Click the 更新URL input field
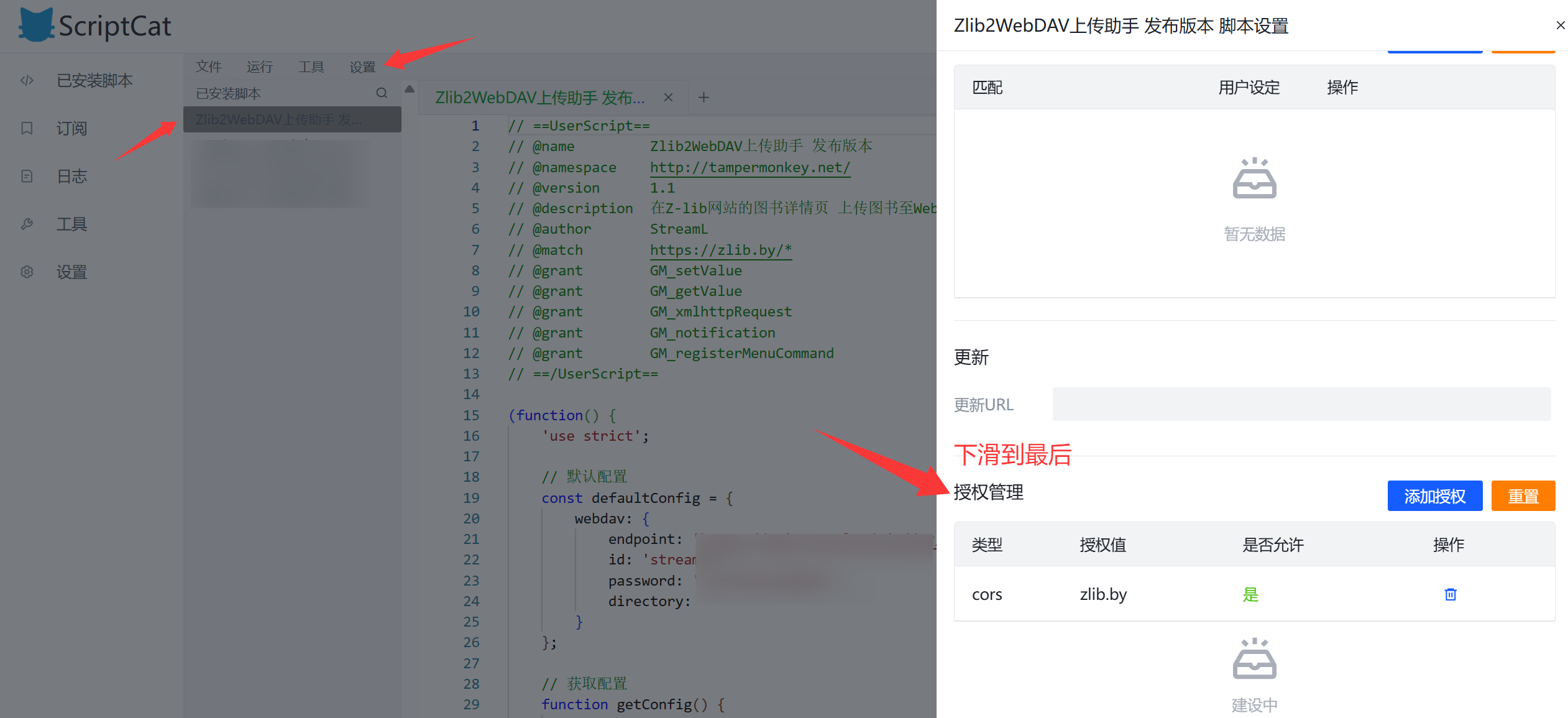The width and height of the screenshot is (1568, 718). click(x=1301, y=404)
